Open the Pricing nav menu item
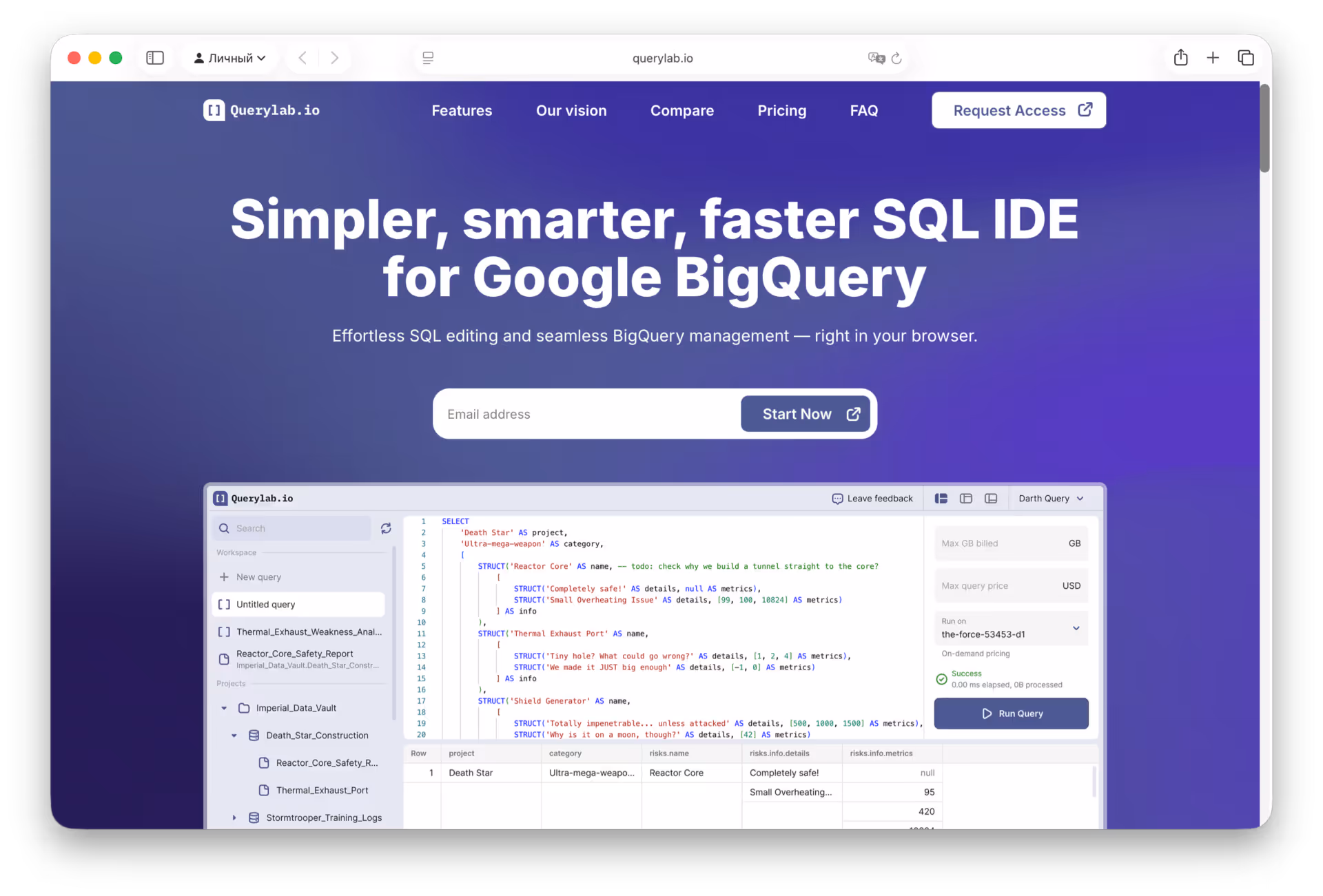Image resolution: width=1323 pixels, height=896 pixels. pos(781,110)
